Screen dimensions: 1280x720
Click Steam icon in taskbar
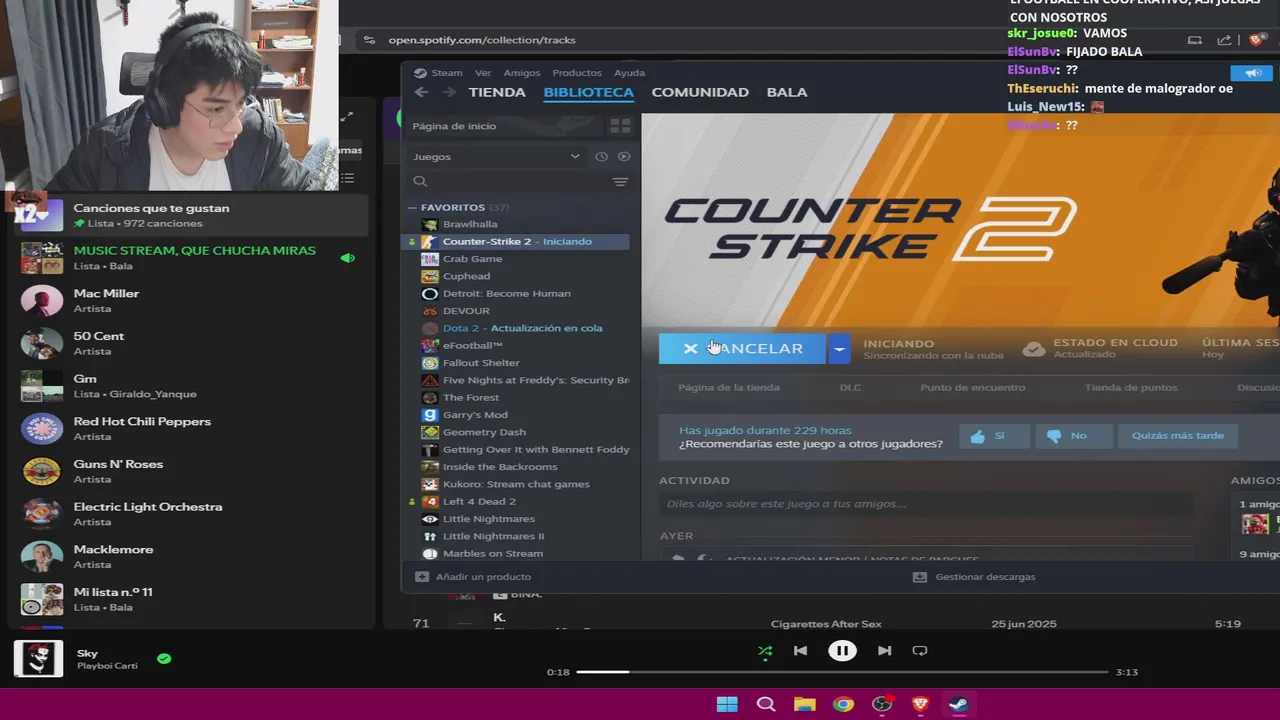click(958, 704)
